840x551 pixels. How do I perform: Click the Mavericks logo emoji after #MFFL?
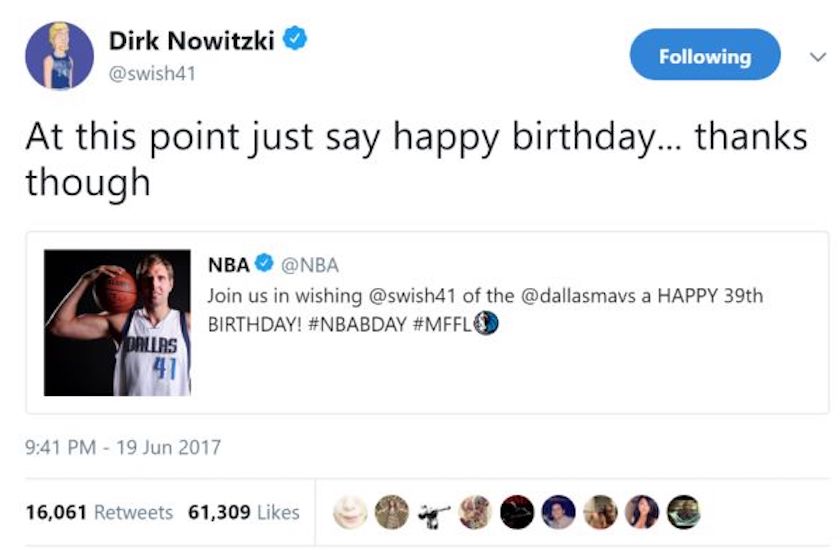486,327
